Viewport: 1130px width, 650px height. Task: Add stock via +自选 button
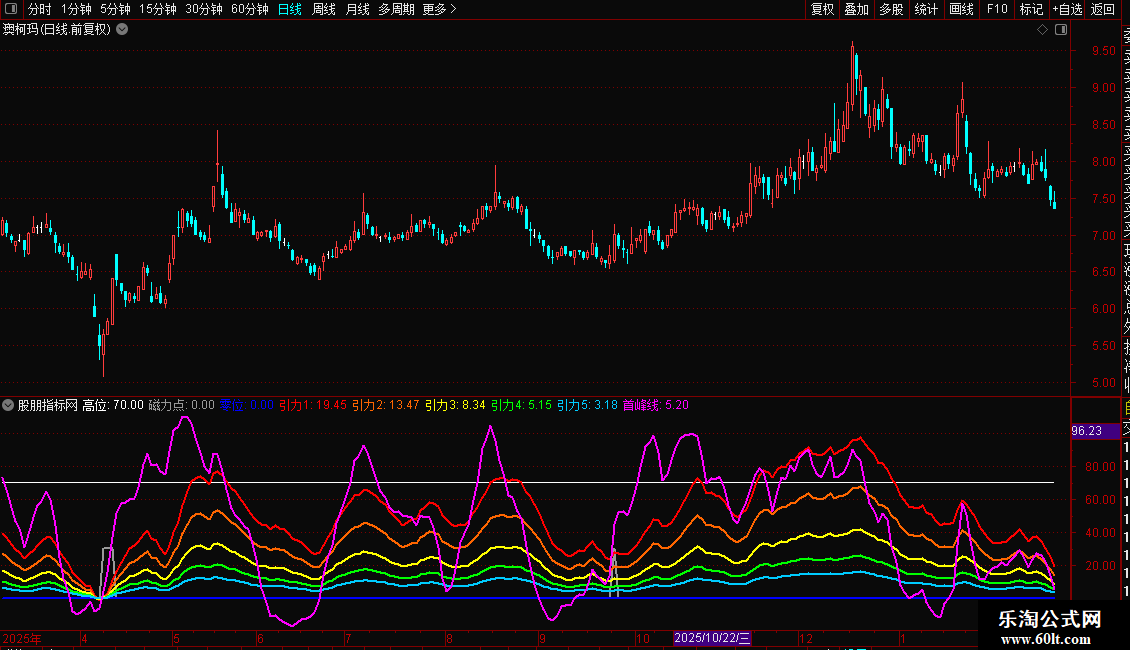[x=1067, y=9]
